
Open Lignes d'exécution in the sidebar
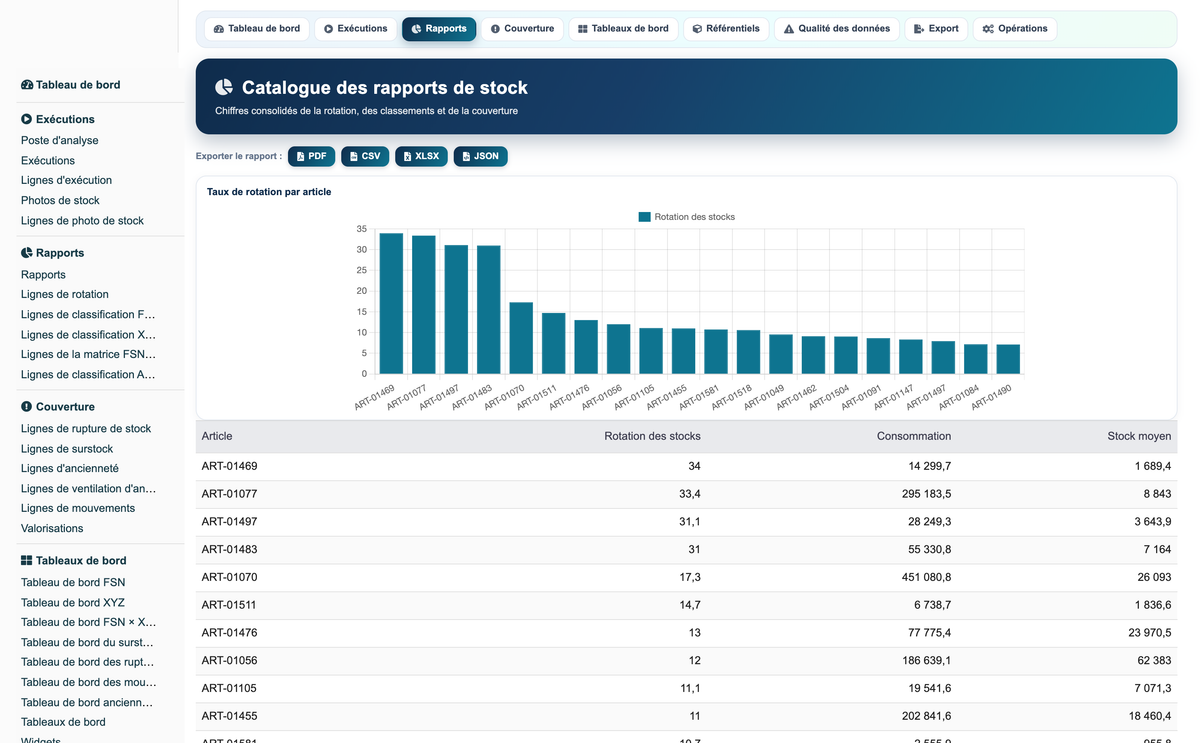click(66, 181)
